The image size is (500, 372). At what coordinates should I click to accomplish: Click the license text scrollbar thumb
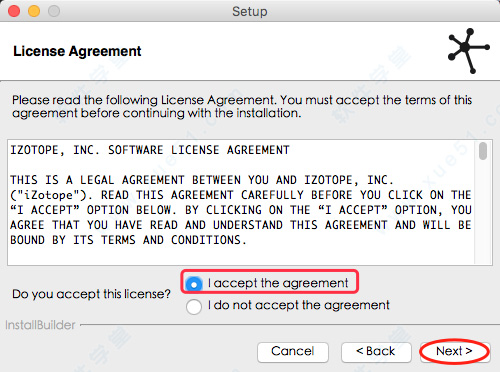point(483,151)
